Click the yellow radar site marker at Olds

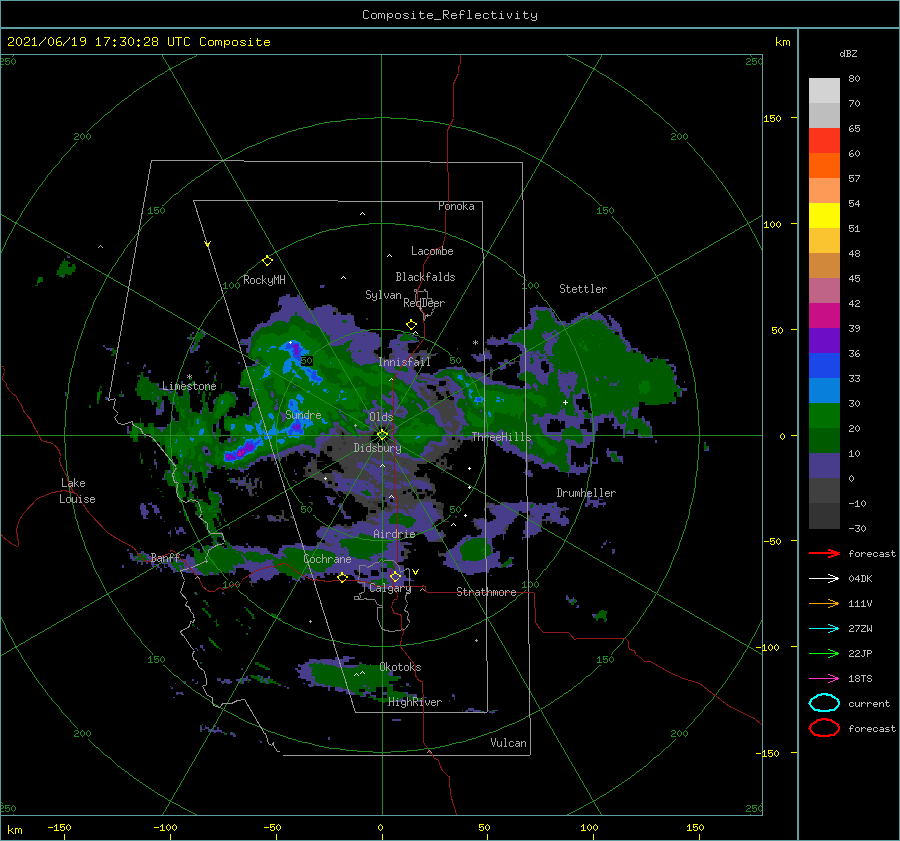tap(382, 435)
